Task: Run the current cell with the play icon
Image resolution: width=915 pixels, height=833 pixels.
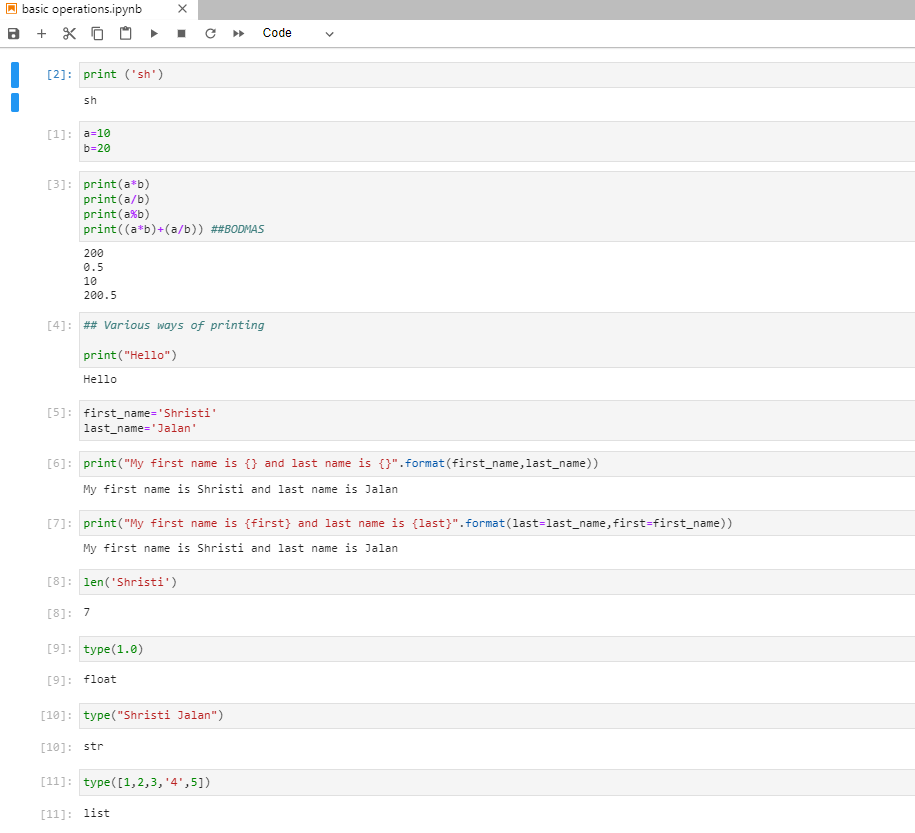Action: click(152, 33)
